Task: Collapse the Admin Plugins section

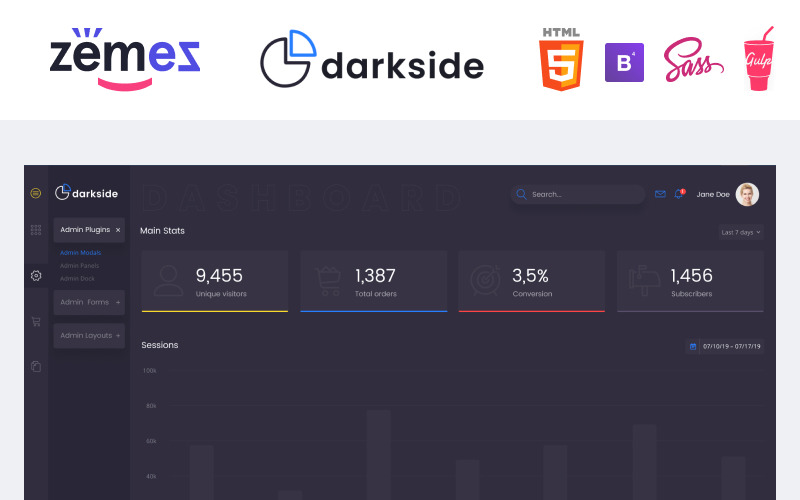Action: [117, 230]
